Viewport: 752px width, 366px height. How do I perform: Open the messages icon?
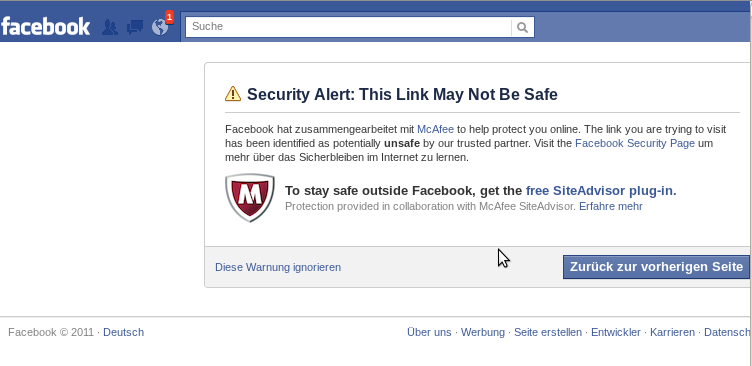[x=135, y=27]
